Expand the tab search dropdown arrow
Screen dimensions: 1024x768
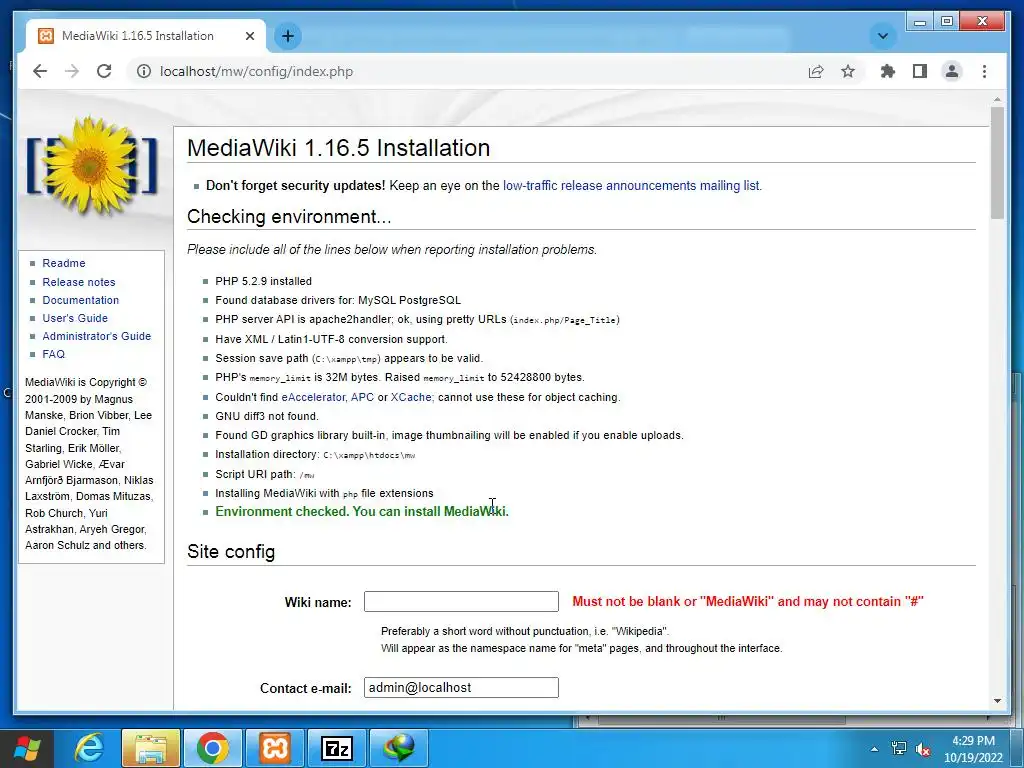click(x=882, y=36)
